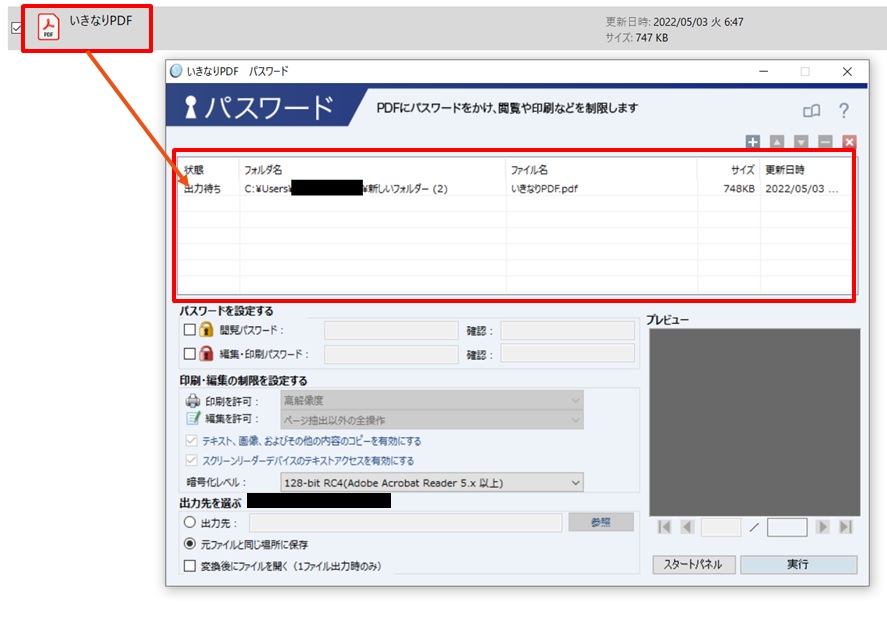Minimize the いきなりPDF パスワード window
Screen dimensions: 887x628
[x=764, y=71]
